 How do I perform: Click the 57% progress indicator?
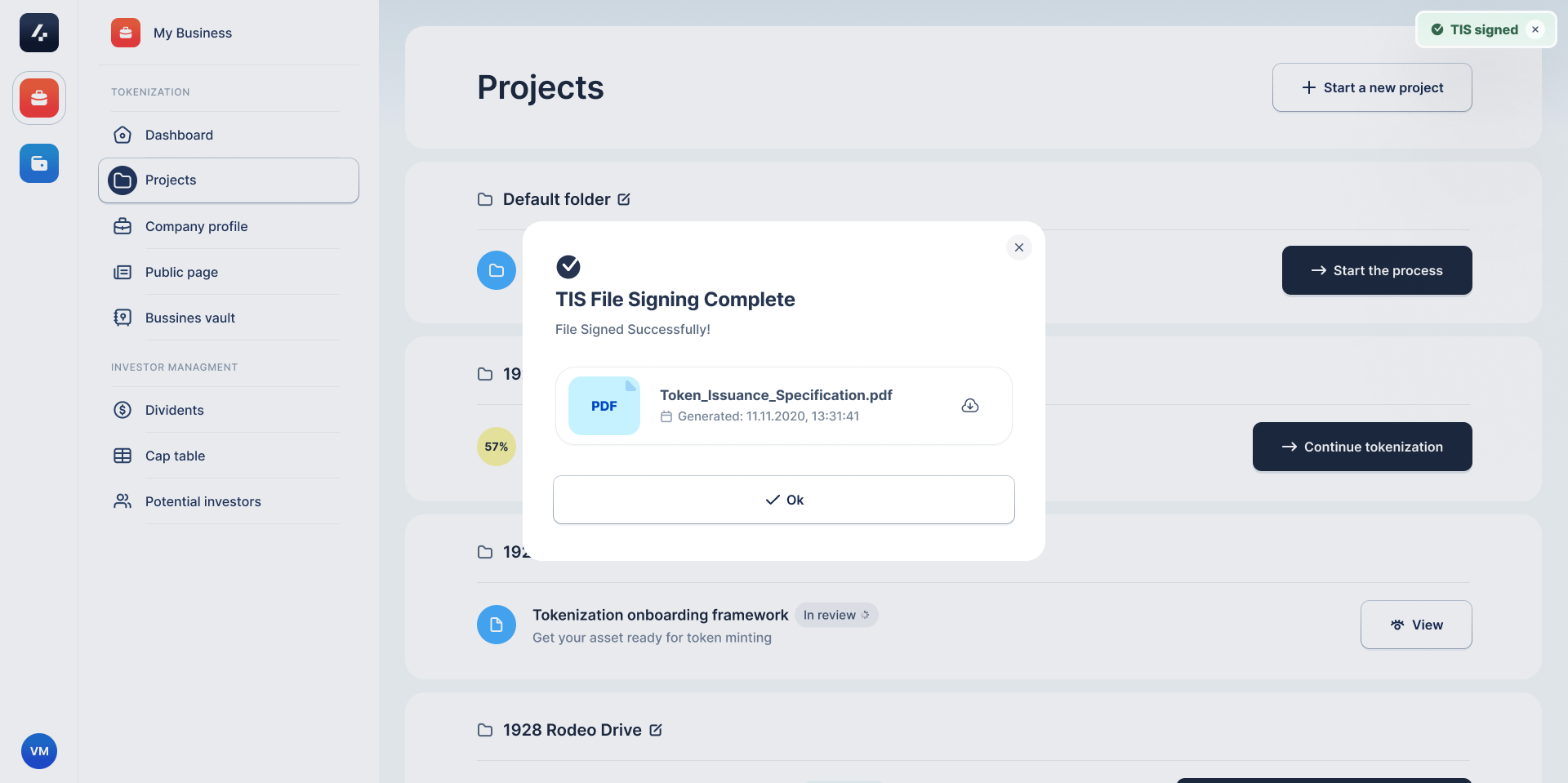(x=497, y=447)
